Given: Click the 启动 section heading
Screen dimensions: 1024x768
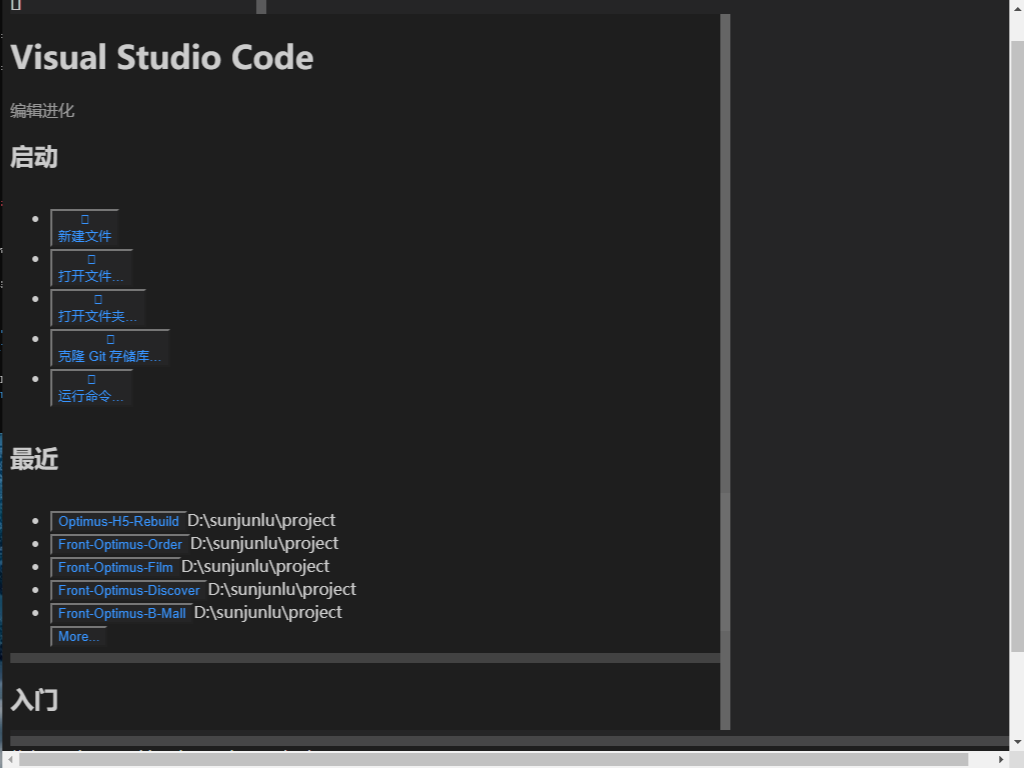Looking at the screenshot, I should click(x=34, y=157).
